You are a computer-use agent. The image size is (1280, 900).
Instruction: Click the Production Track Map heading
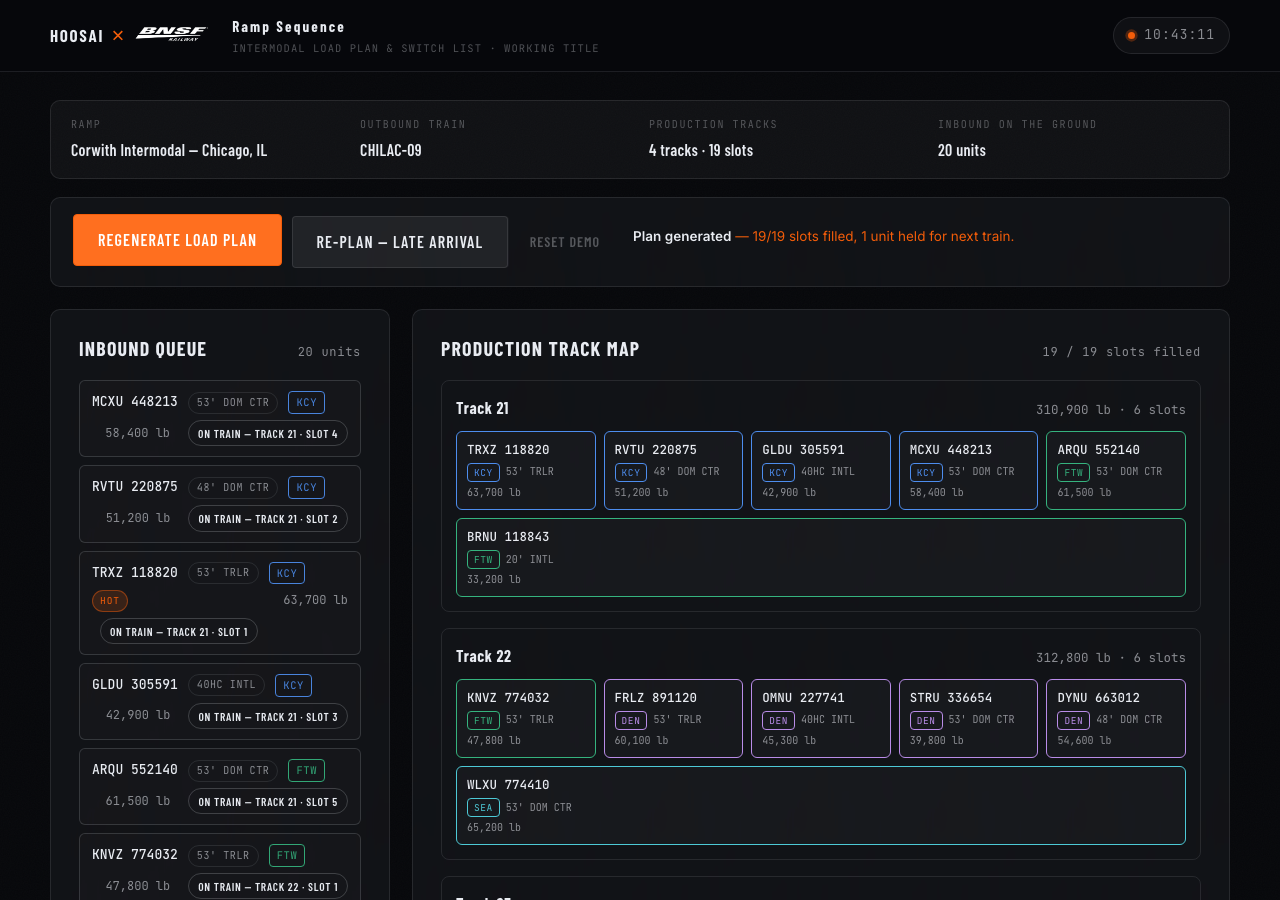[540, 349]
